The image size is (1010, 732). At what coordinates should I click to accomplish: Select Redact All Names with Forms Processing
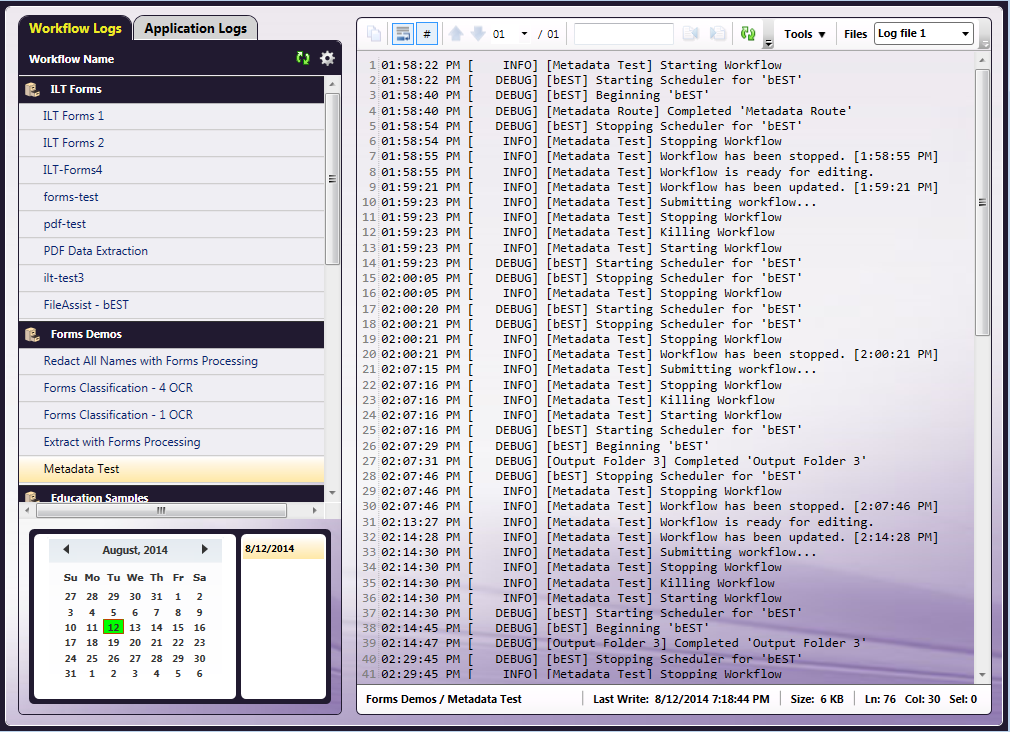(x=171, y=361)
